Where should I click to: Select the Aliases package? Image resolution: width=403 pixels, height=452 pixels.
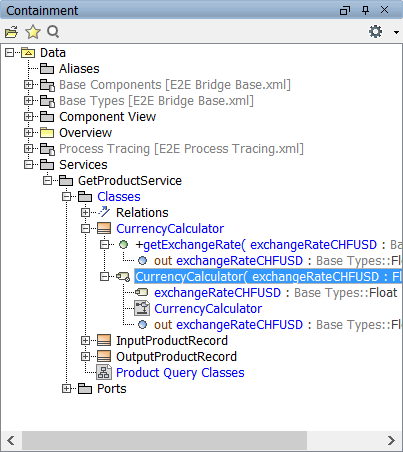click(x=79, y=69)
